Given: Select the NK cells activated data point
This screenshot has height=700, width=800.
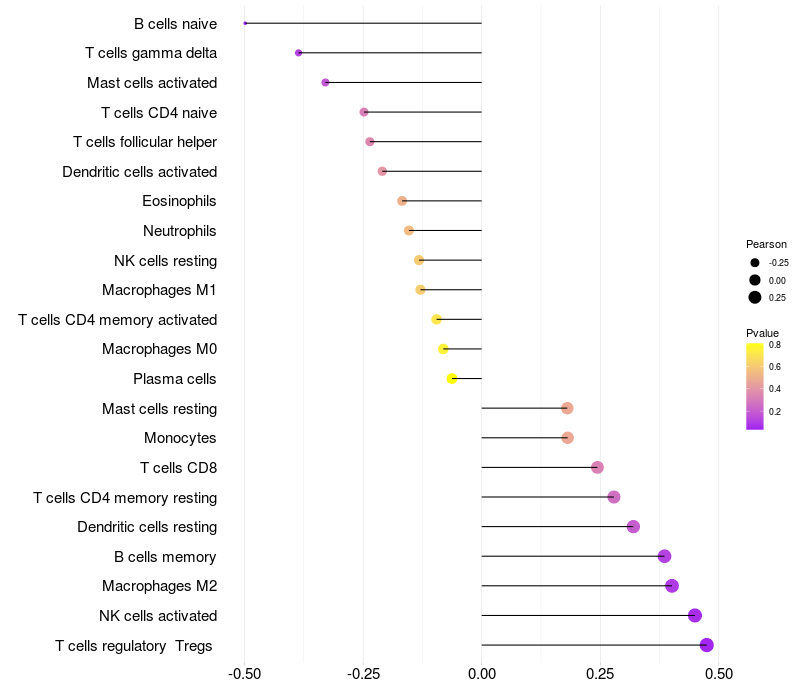Looking at the screenshot, I should tap(695, 615).
